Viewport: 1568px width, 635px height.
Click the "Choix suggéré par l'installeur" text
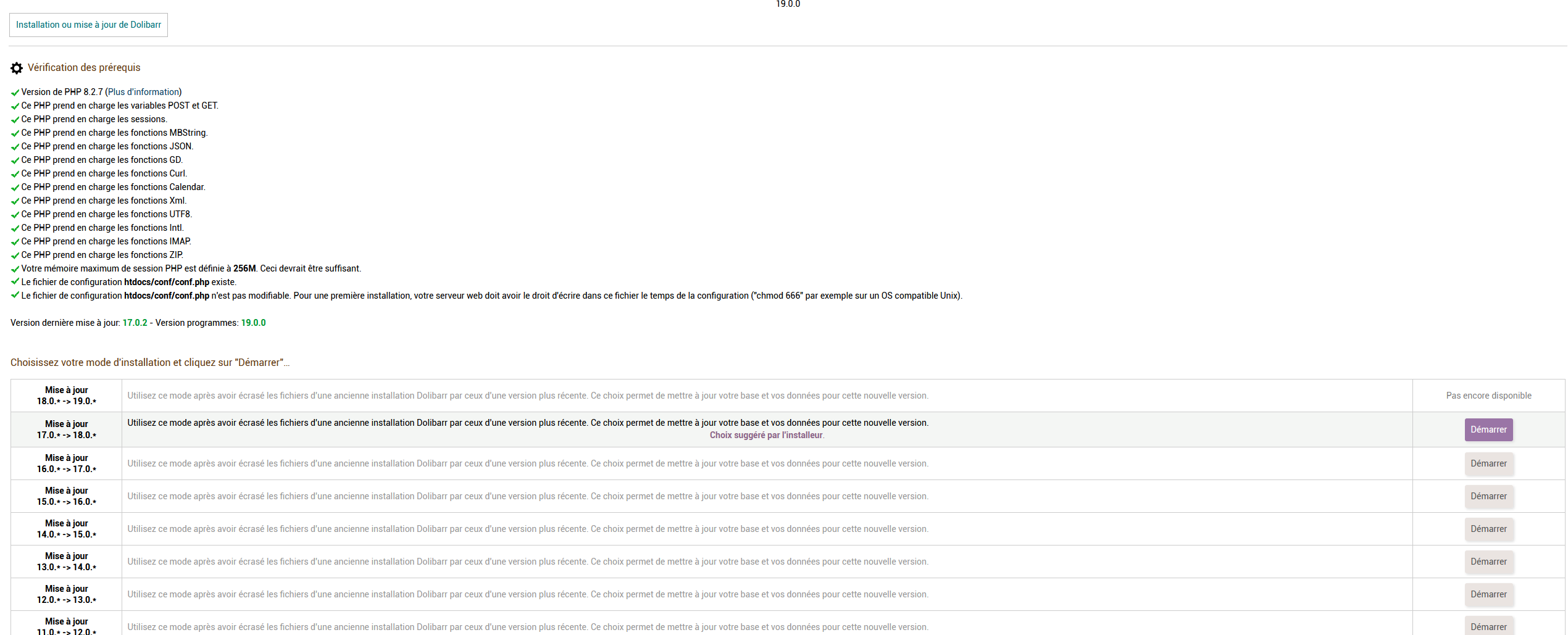766,435
